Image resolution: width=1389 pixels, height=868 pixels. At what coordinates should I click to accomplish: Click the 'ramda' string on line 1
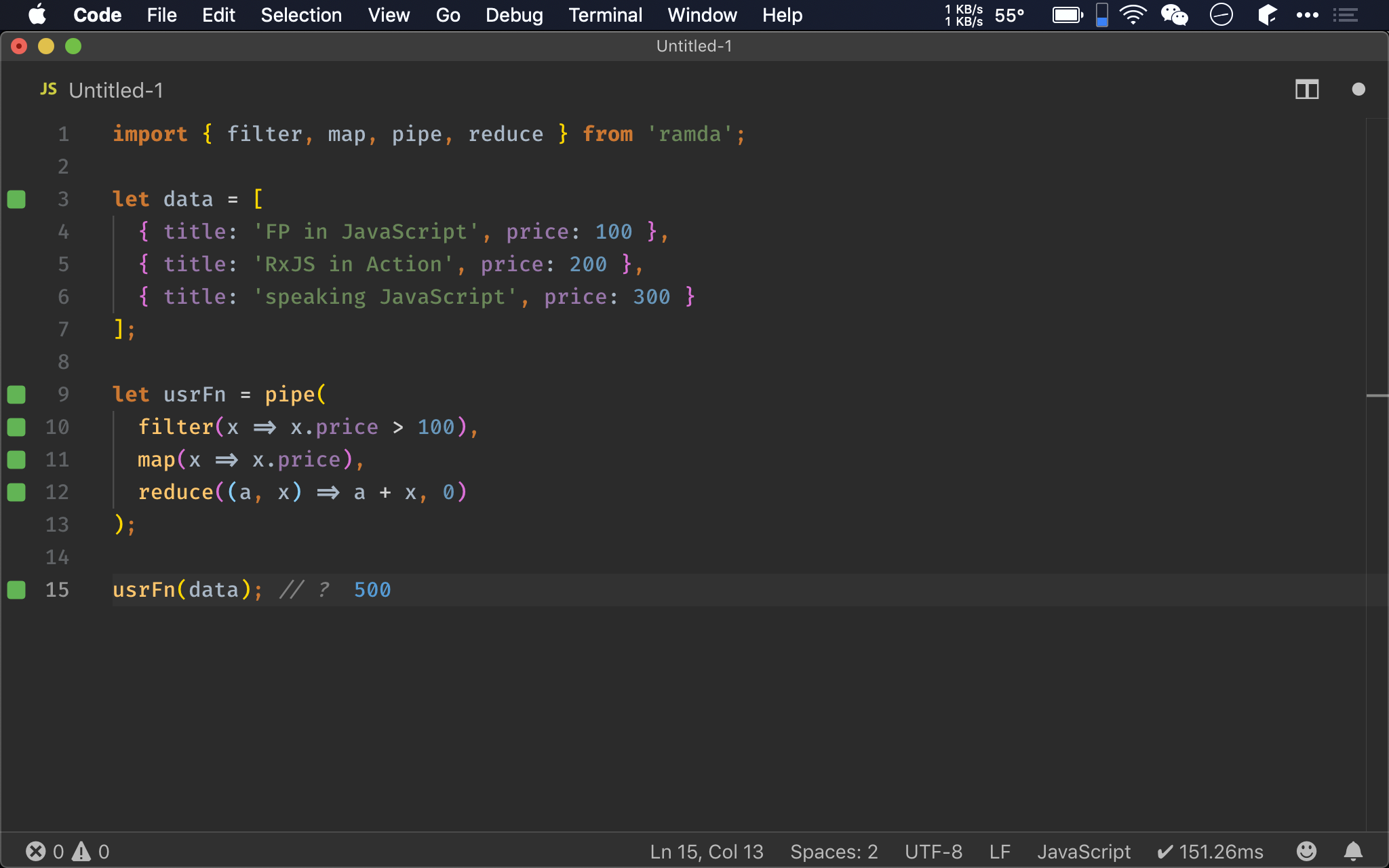[x=690, y=134]
